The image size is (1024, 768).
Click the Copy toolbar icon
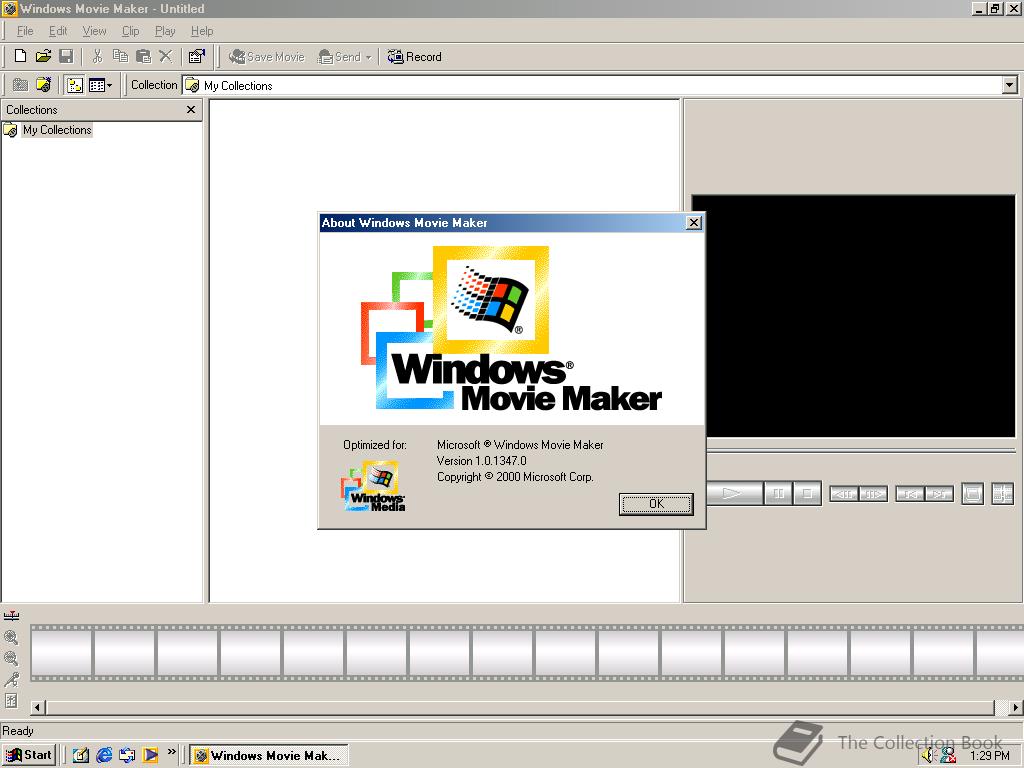[x=120, y=56]
